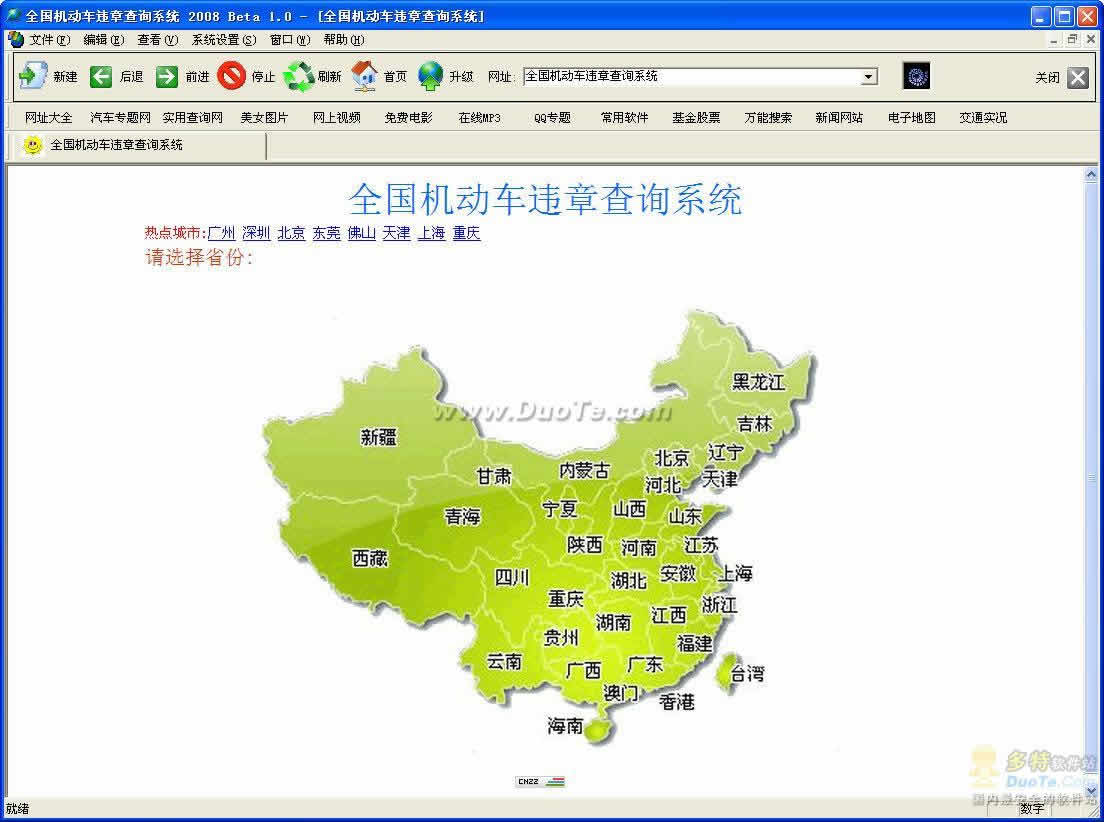This screenshot has width=1104, height=822.
Task: Click the 升级 upgrade globe icon
Action: pyautogui.click(x=430, y=76)
